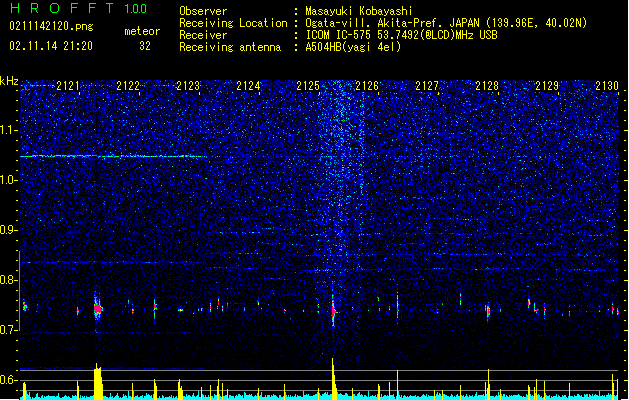This screenshot has height=400, width=629.
Task: Click the magenta meteor echo near 2125
Action: (x=333, y=311)
